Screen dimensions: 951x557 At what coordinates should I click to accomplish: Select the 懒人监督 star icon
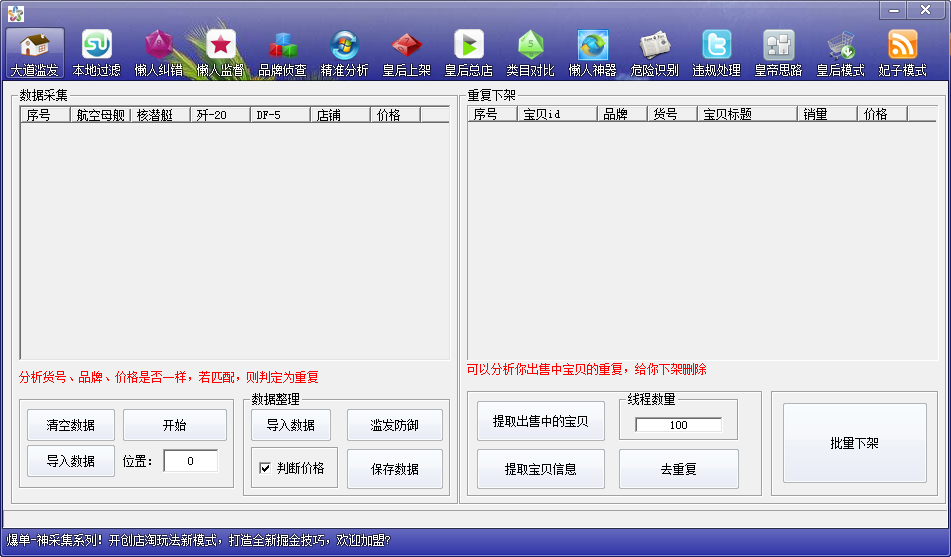coord(221,53)
